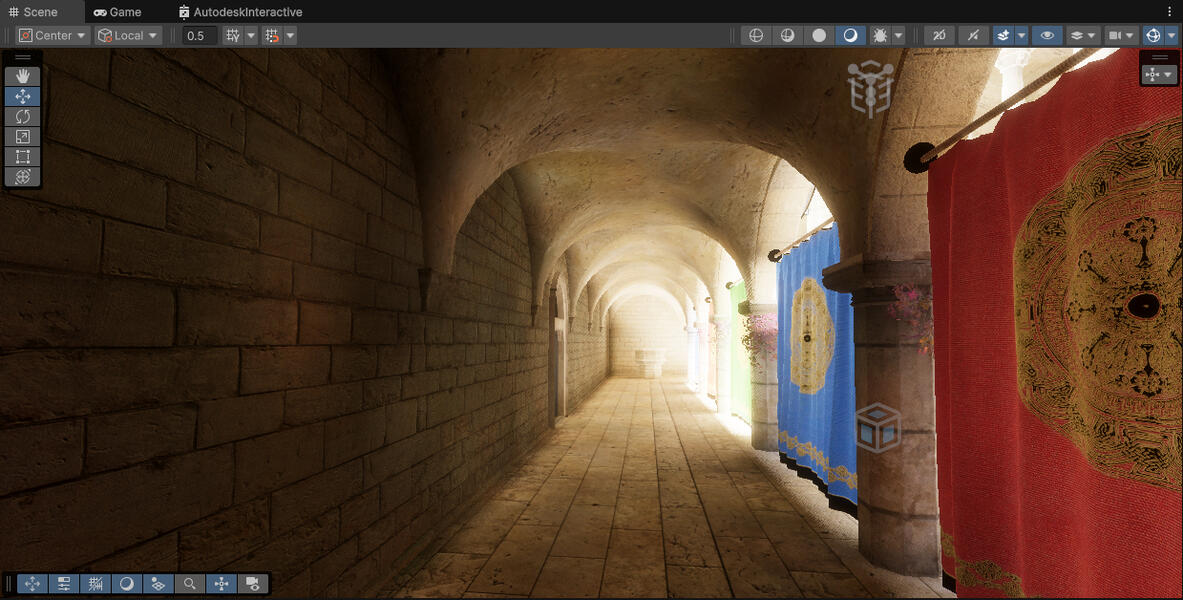
Task: Select the Scale tool
Action: click(x=22, y=136)
